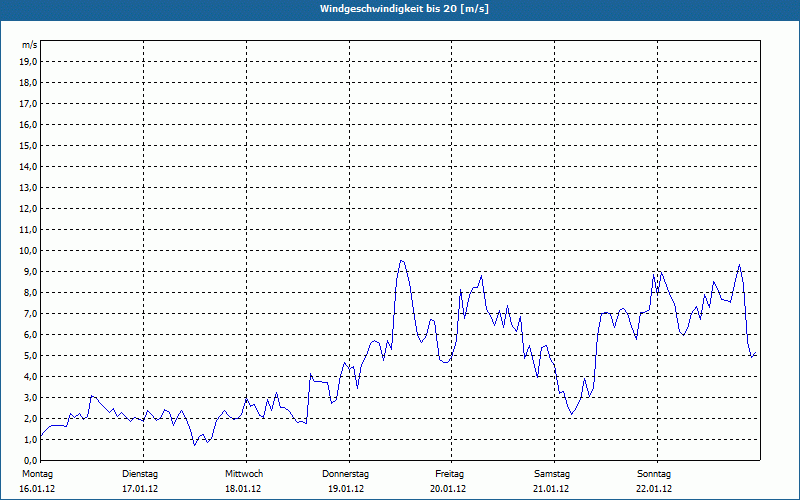Image resolution: width=800 pixels, height=500 pixels.
Task: Select the '8,0' y-axis label
Action: (30, 292)
